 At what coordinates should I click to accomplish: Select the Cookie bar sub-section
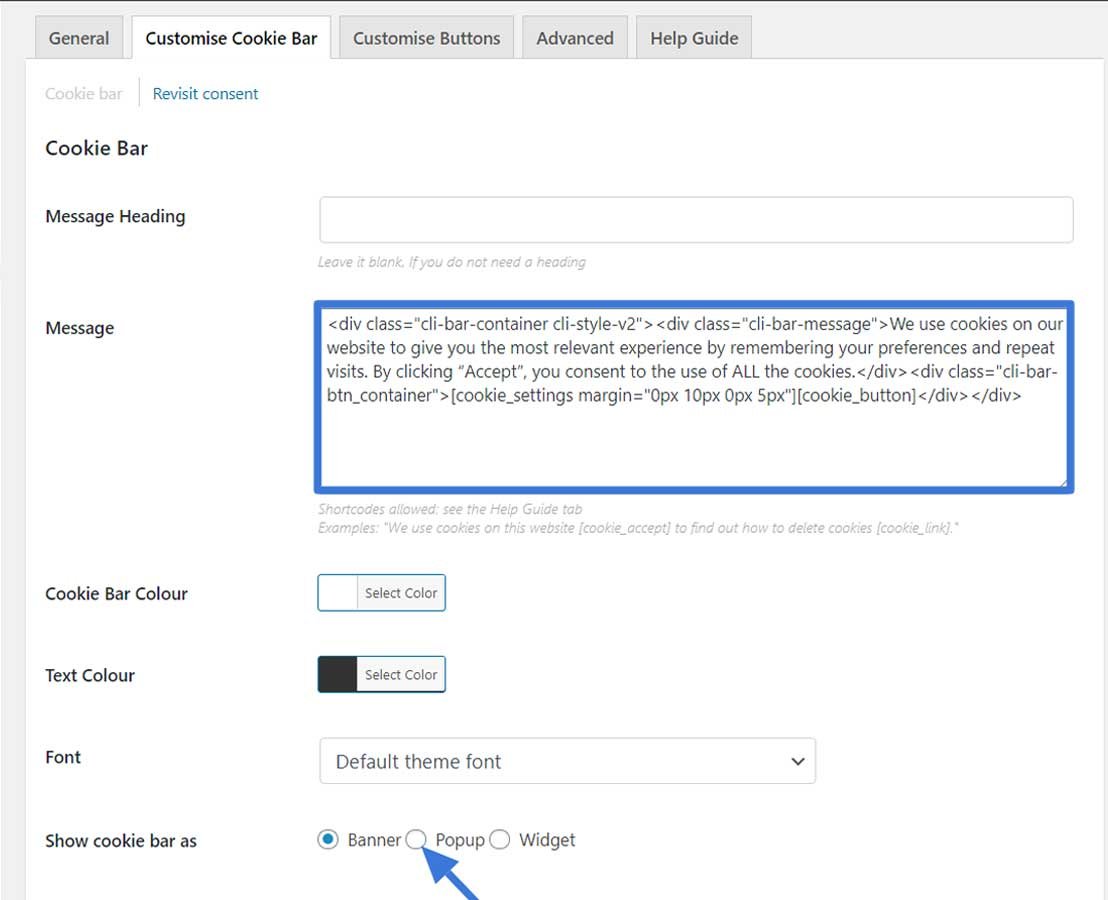[x=84, y=92]
